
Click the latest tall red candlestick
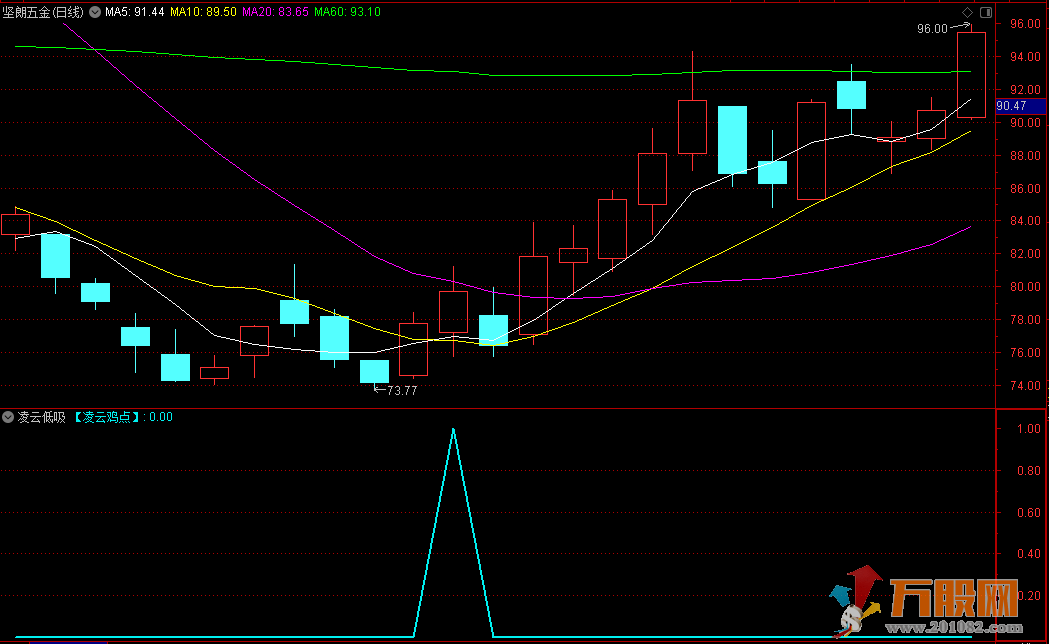[x=971, y=75]
